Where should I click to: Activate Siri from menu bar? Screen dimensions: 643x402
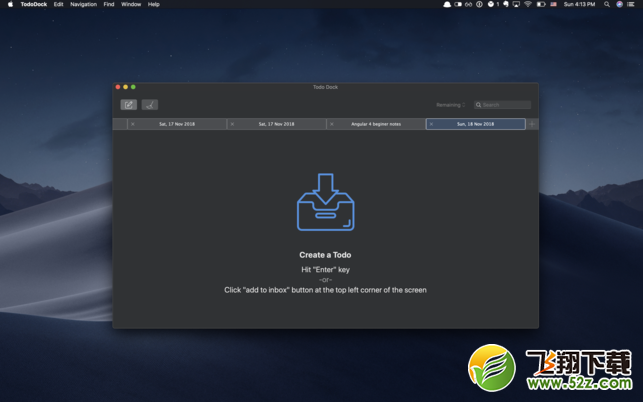tap(620, 4)
